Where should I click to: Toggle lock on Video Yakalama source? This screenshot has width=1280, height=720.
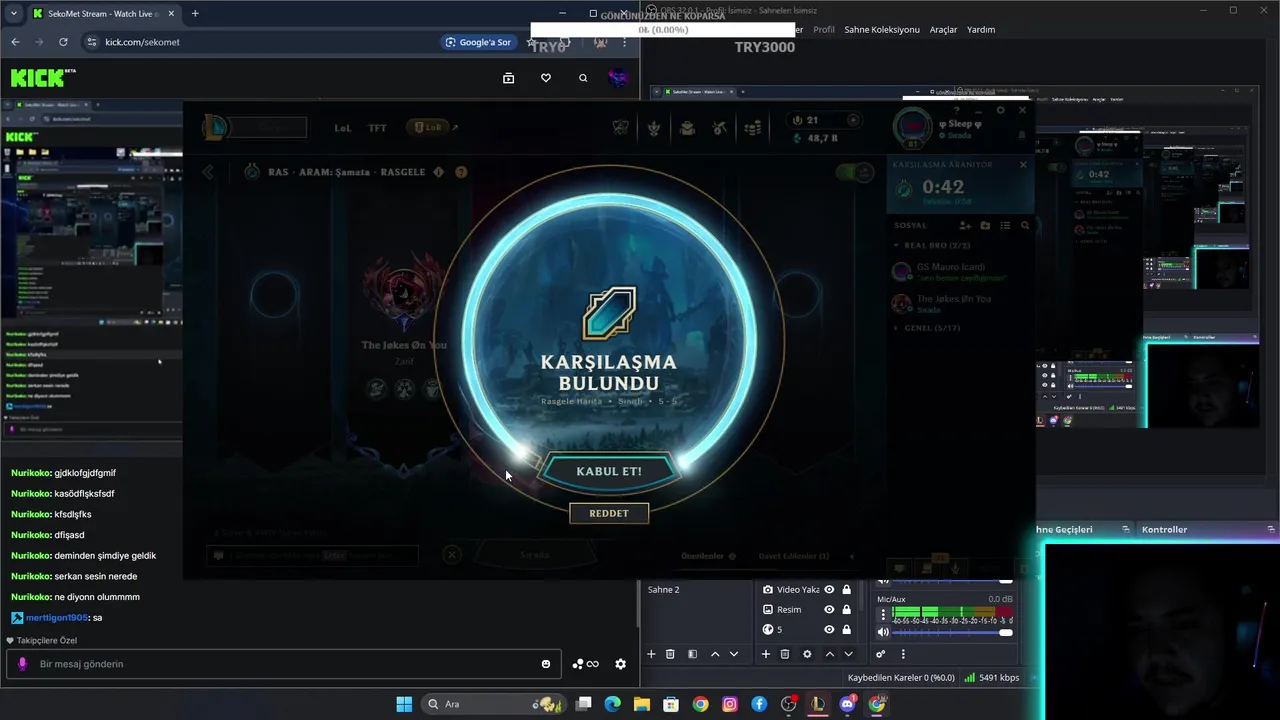pyautogui.click(x=847, y=590)
